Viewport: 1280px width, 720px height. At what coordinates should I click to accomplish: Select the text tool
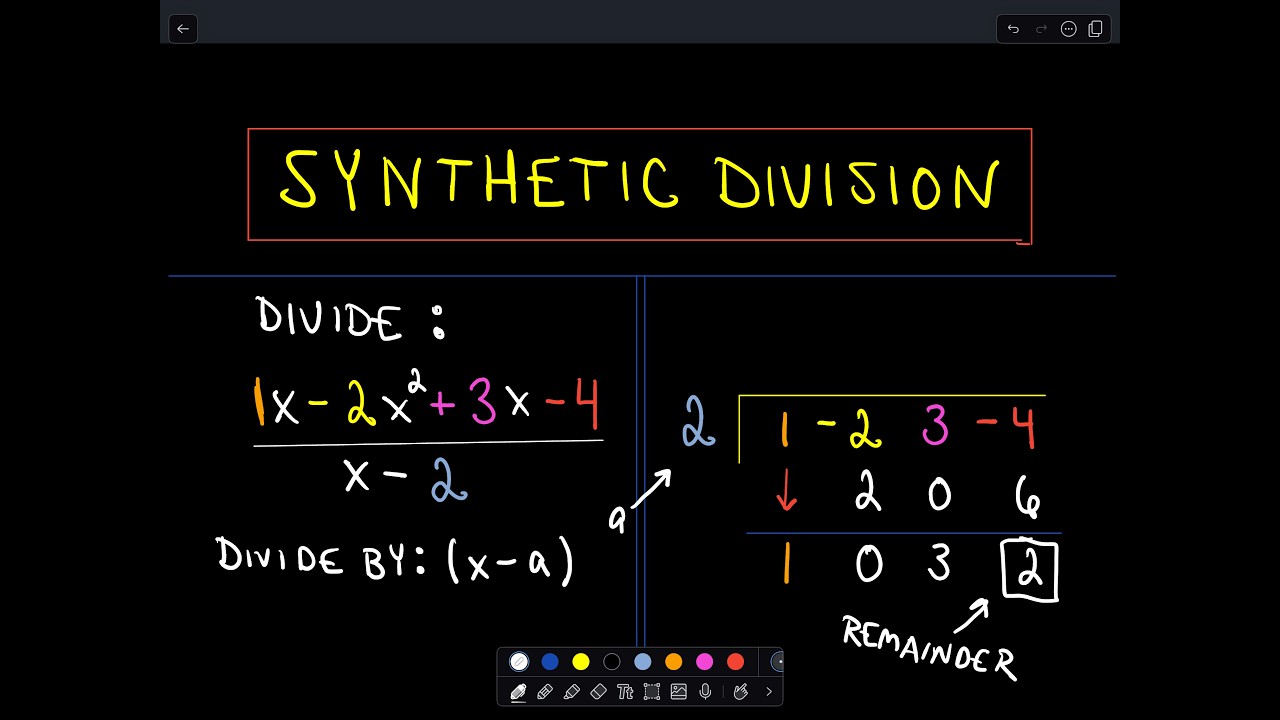tap(625, 691)
